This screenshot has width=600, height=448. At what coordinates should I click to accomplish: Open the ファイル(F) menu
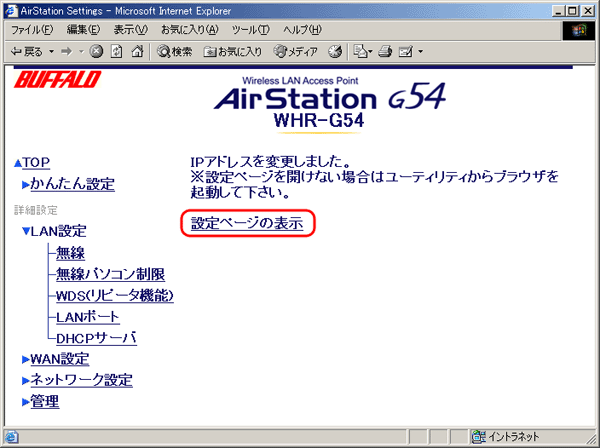32,30
